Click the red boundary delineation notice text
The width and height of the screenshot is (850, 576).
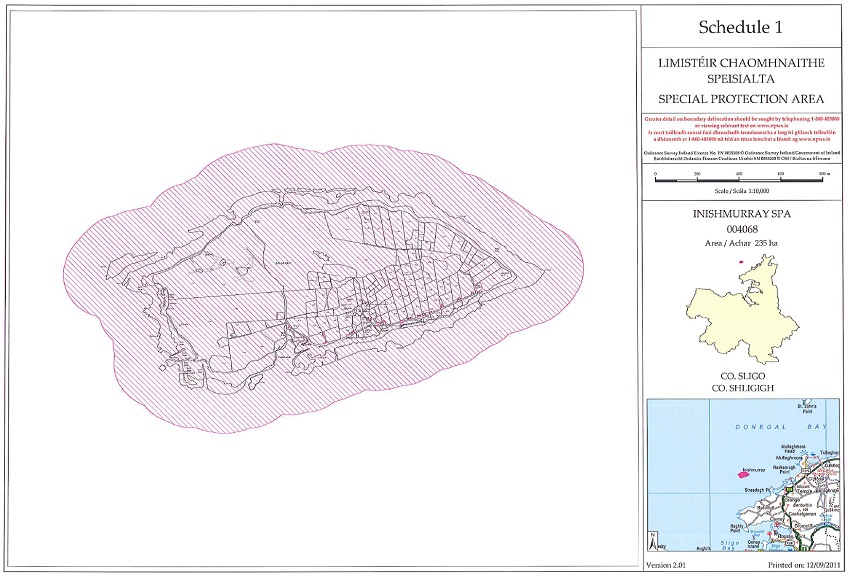(x=741, y=130)
